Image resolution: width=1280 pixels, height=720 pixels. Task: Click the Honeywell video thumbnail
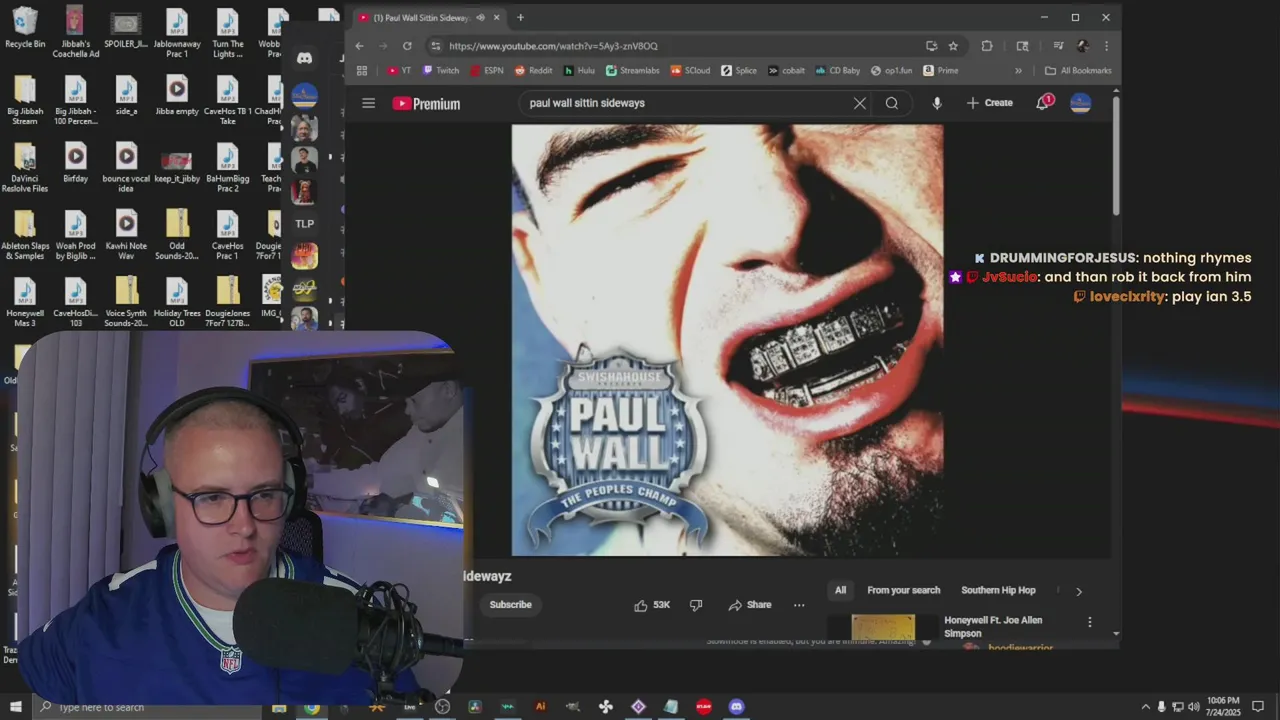(x=883, y=628)
